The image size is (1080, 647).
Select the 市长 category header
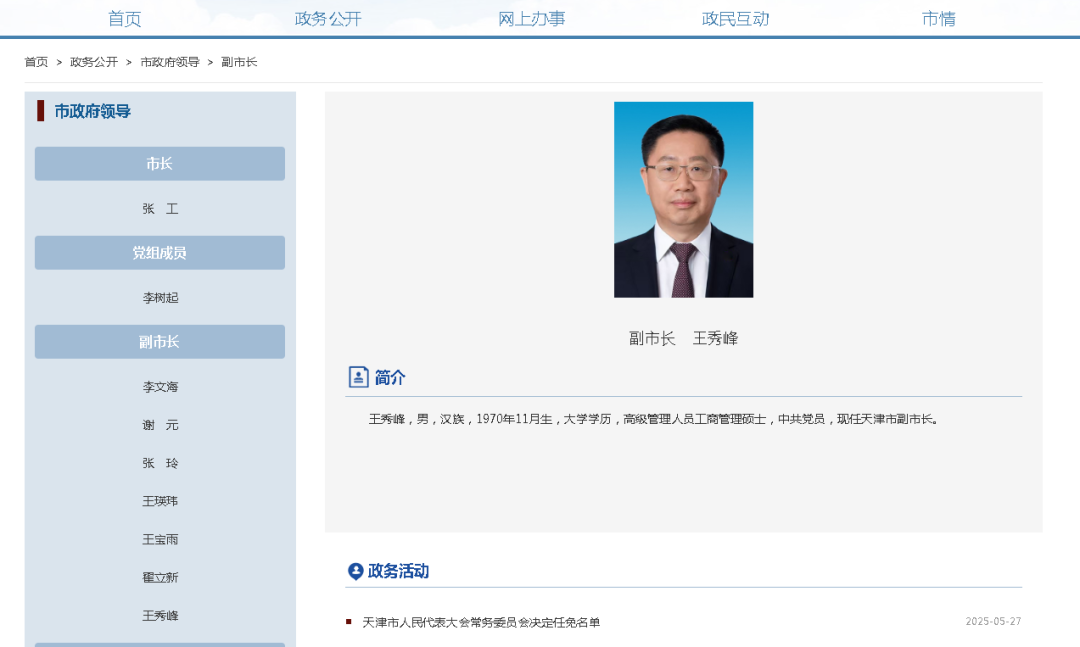160,163
